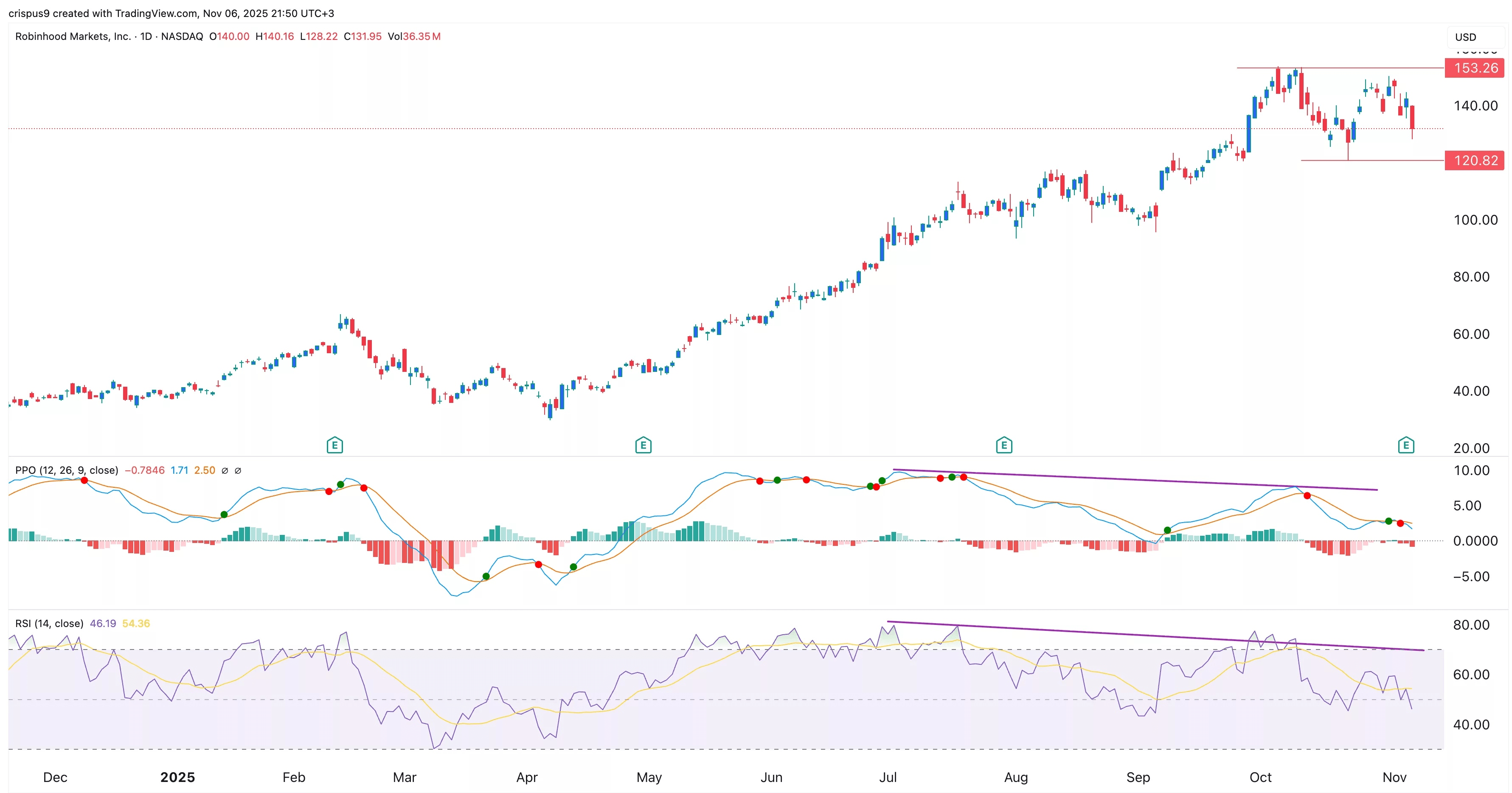Click first empty-value symbol in PPO legend
Image resolution: width=1512 pixels, height=793 pixels.
coord(225,470)
